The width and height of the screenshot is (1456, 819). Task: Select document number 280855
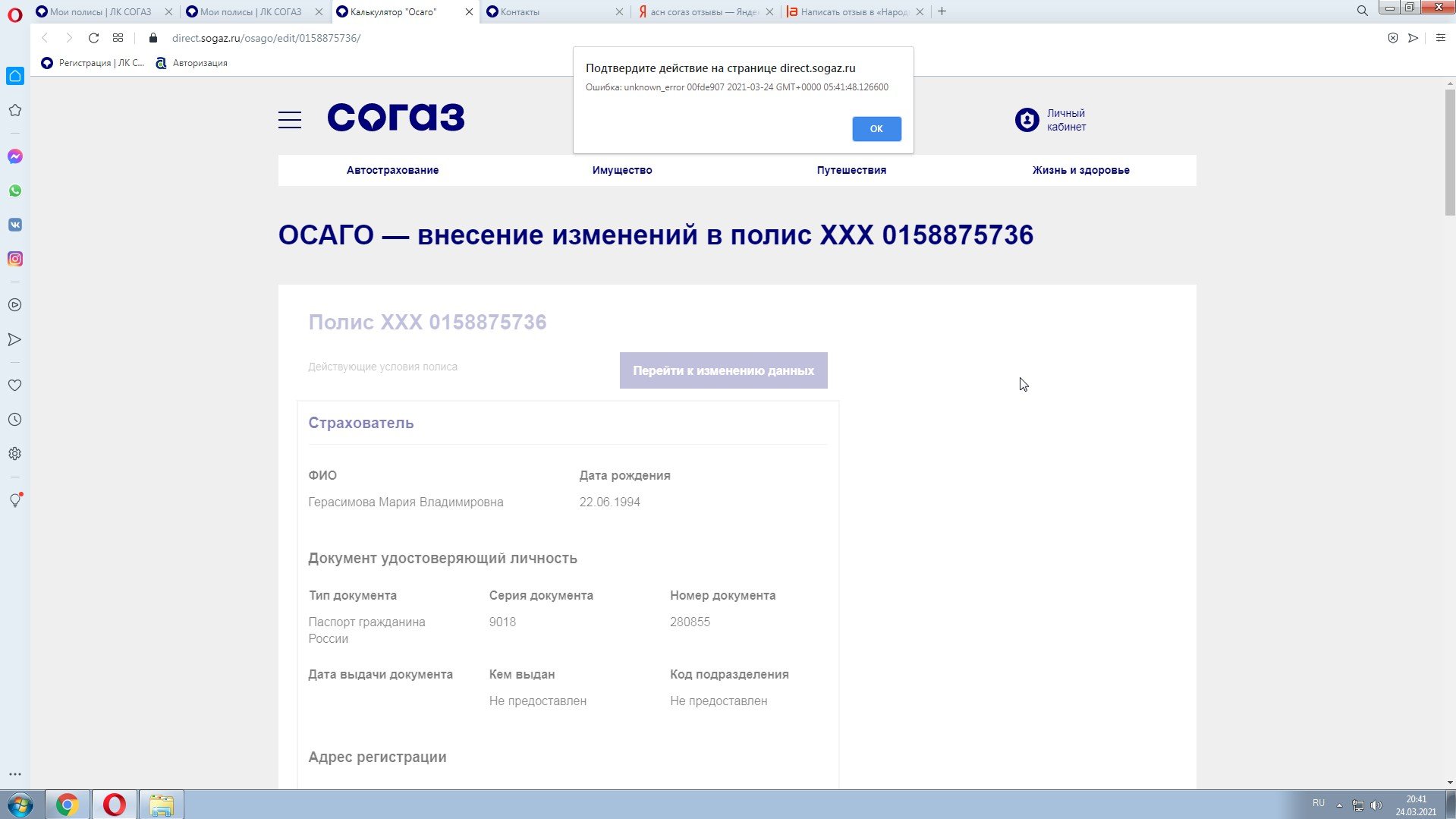click(690, 622)
